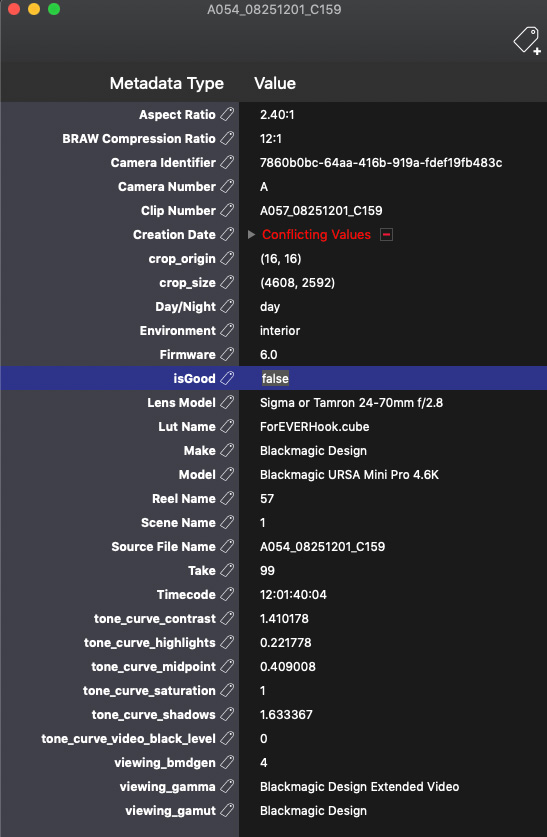Click the pencil icon beside Aspect Ratio
The width and height of the screenshot is (547, 837).
(227, 115)
